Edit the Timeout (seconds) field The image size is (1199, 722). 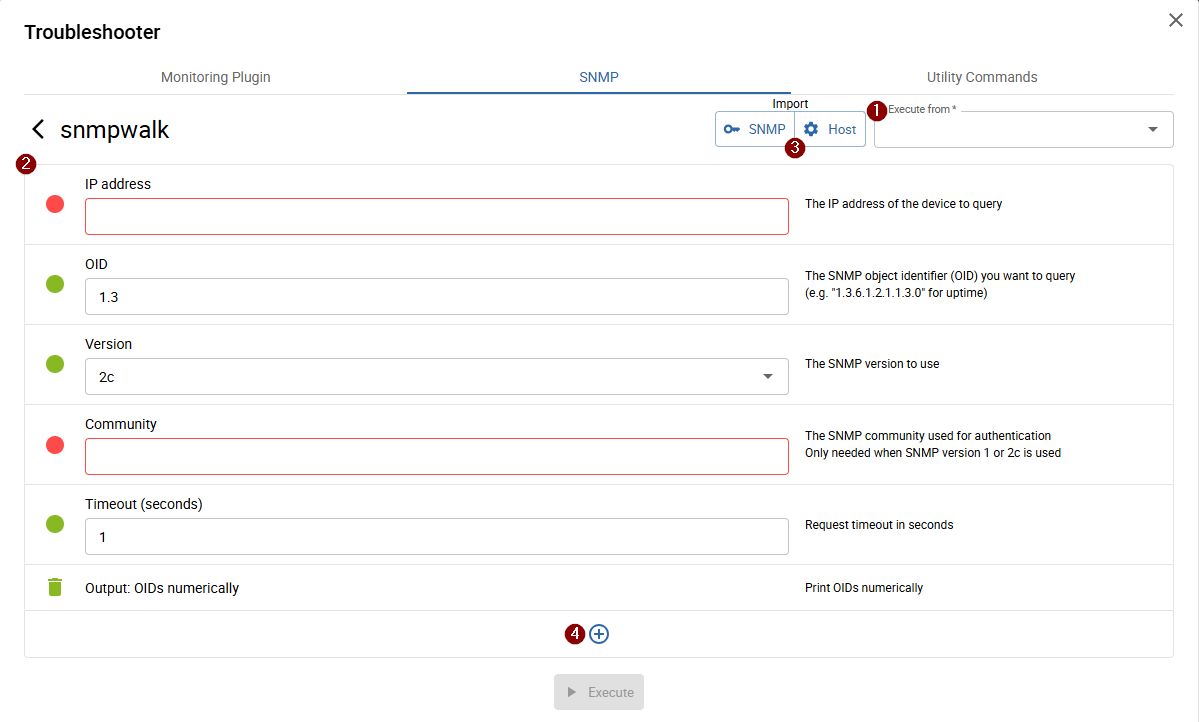point(436,537)
